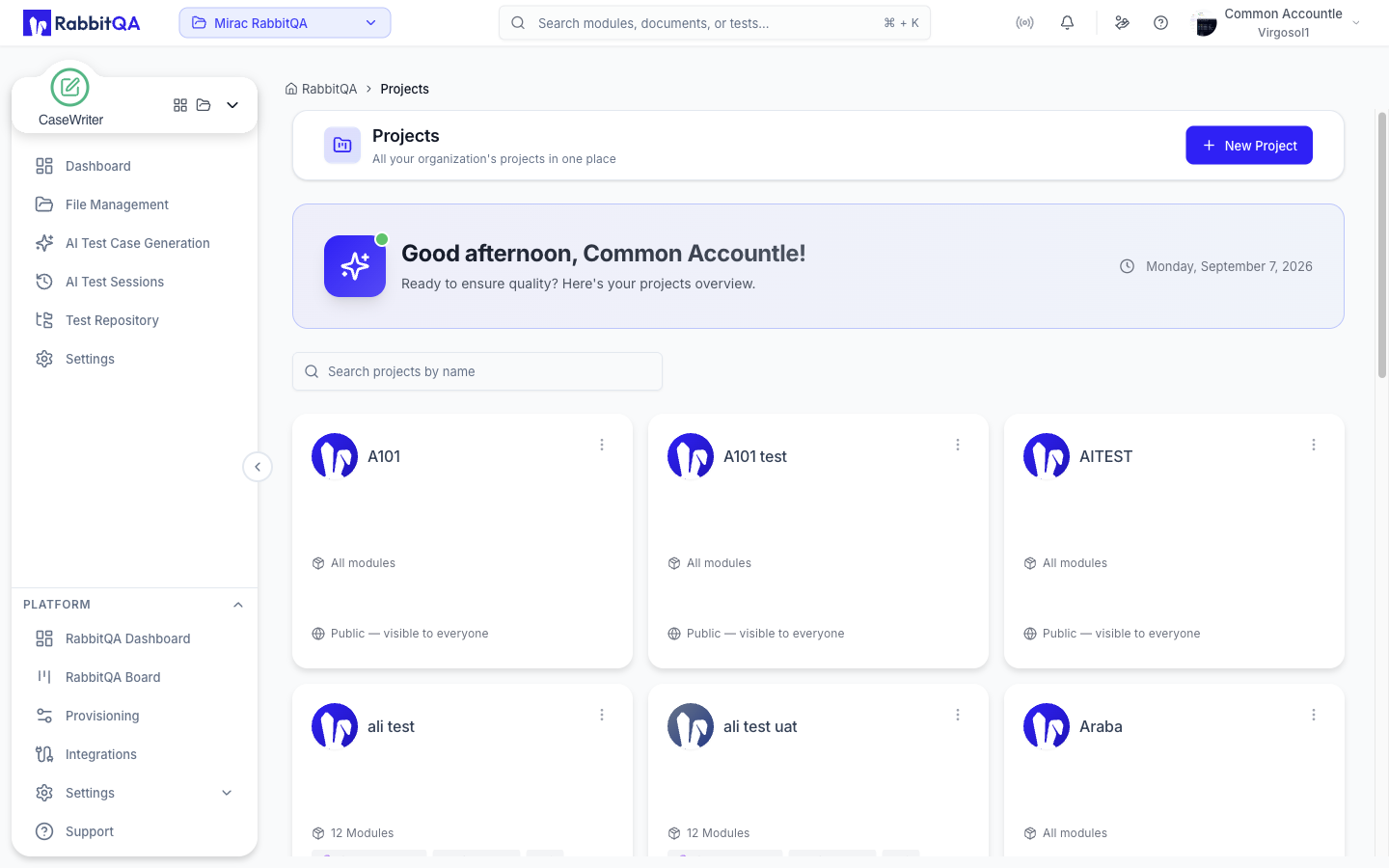The width and height of the screenshot is (1389, 868).
Task: Open Test Repository in the sidebar
Action: (x=135, y=320)
